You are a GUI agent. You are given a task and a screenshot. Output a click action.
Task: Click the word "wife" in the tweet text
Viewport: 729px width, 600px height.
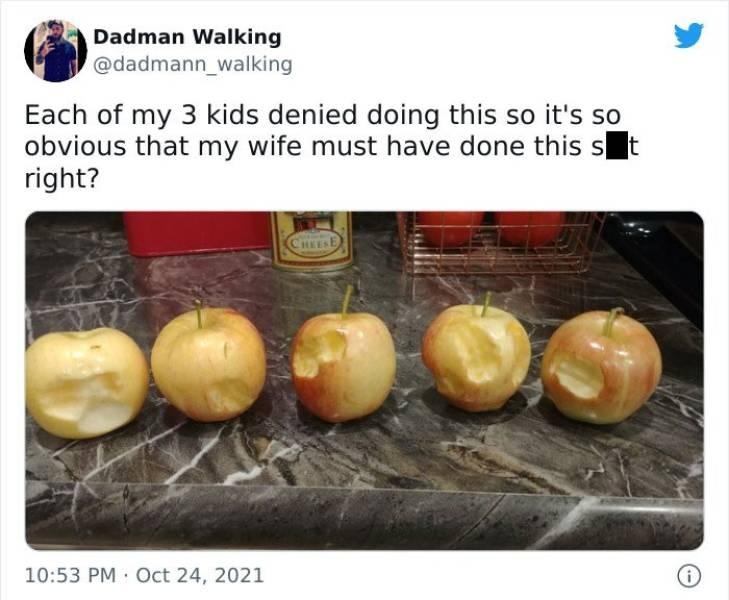point(275,146)
